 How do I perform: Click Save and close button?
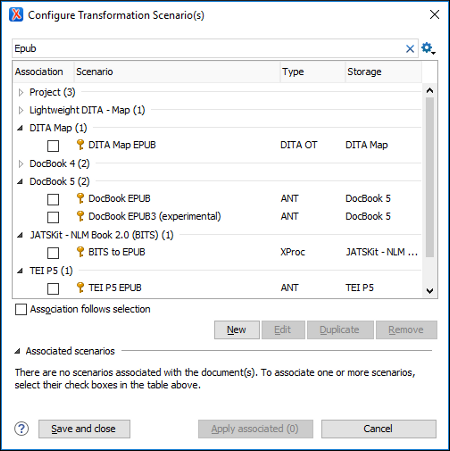click(x=84, y=429)
